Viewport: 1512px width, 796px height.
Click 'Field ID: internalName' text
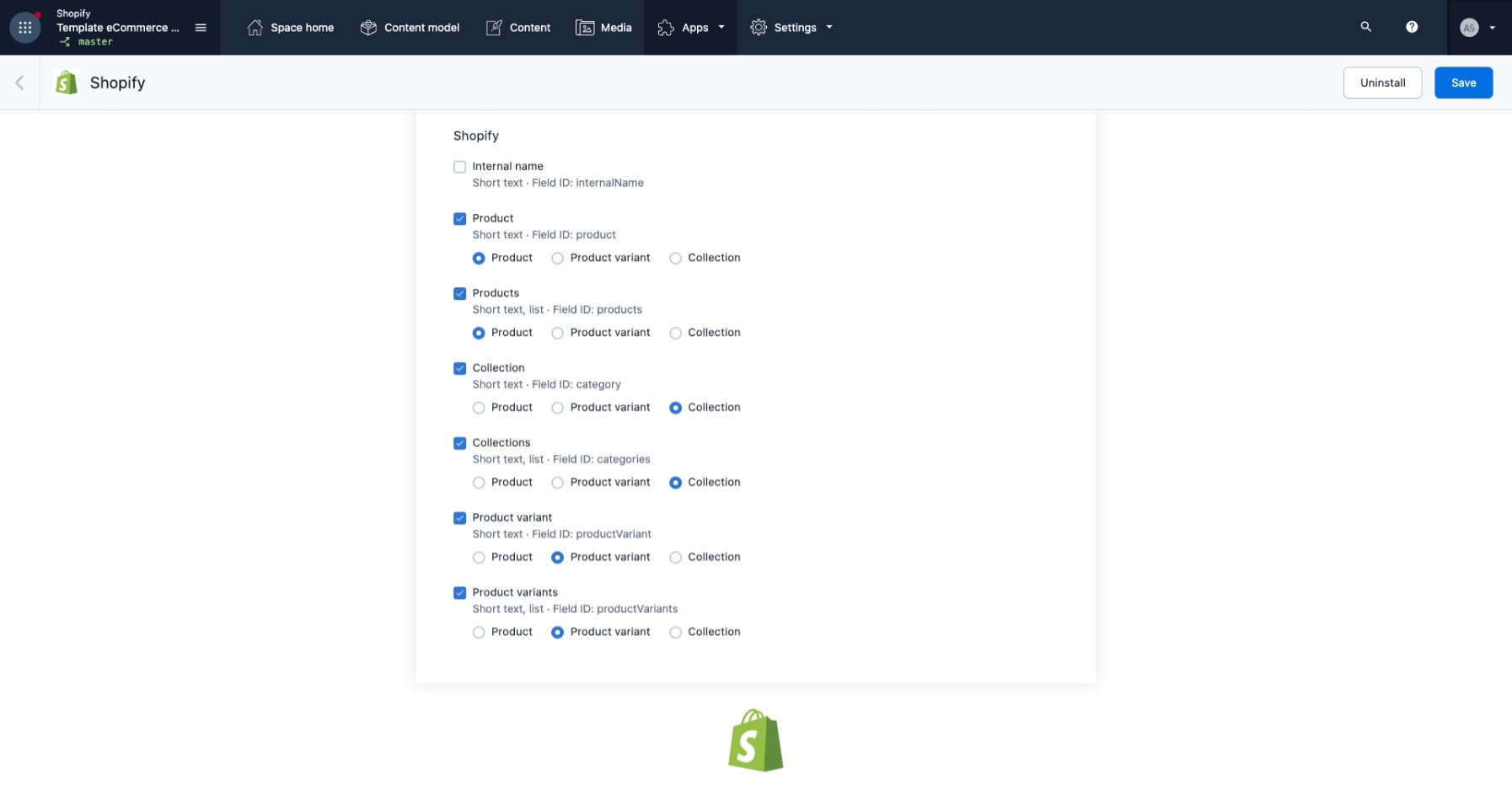[x=587, y=183]
